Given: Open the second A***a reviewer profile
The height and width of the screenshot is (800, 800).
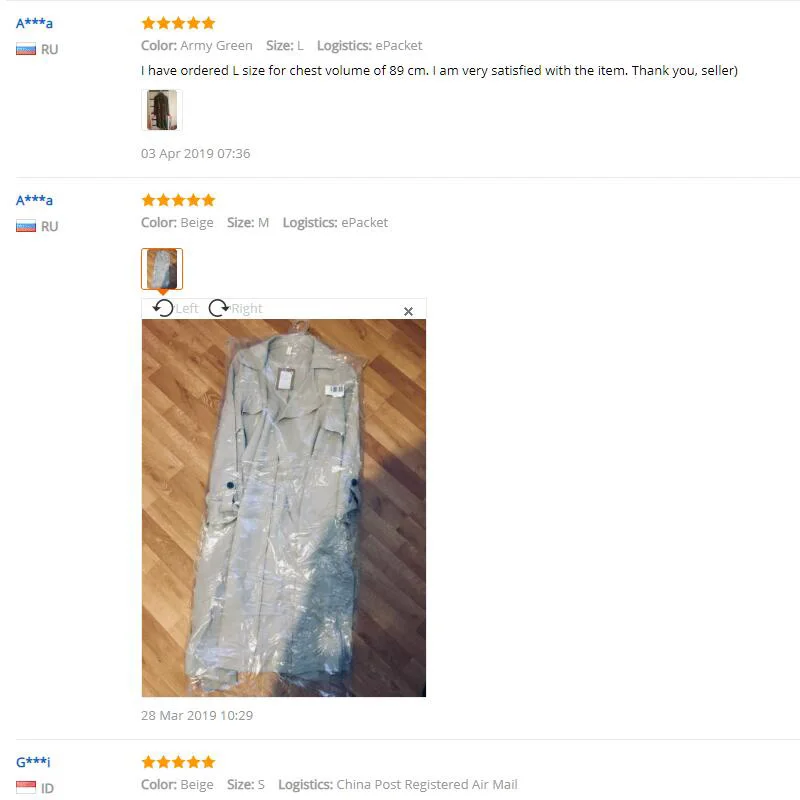Looking at the screenshot, I should coord(34,201).
